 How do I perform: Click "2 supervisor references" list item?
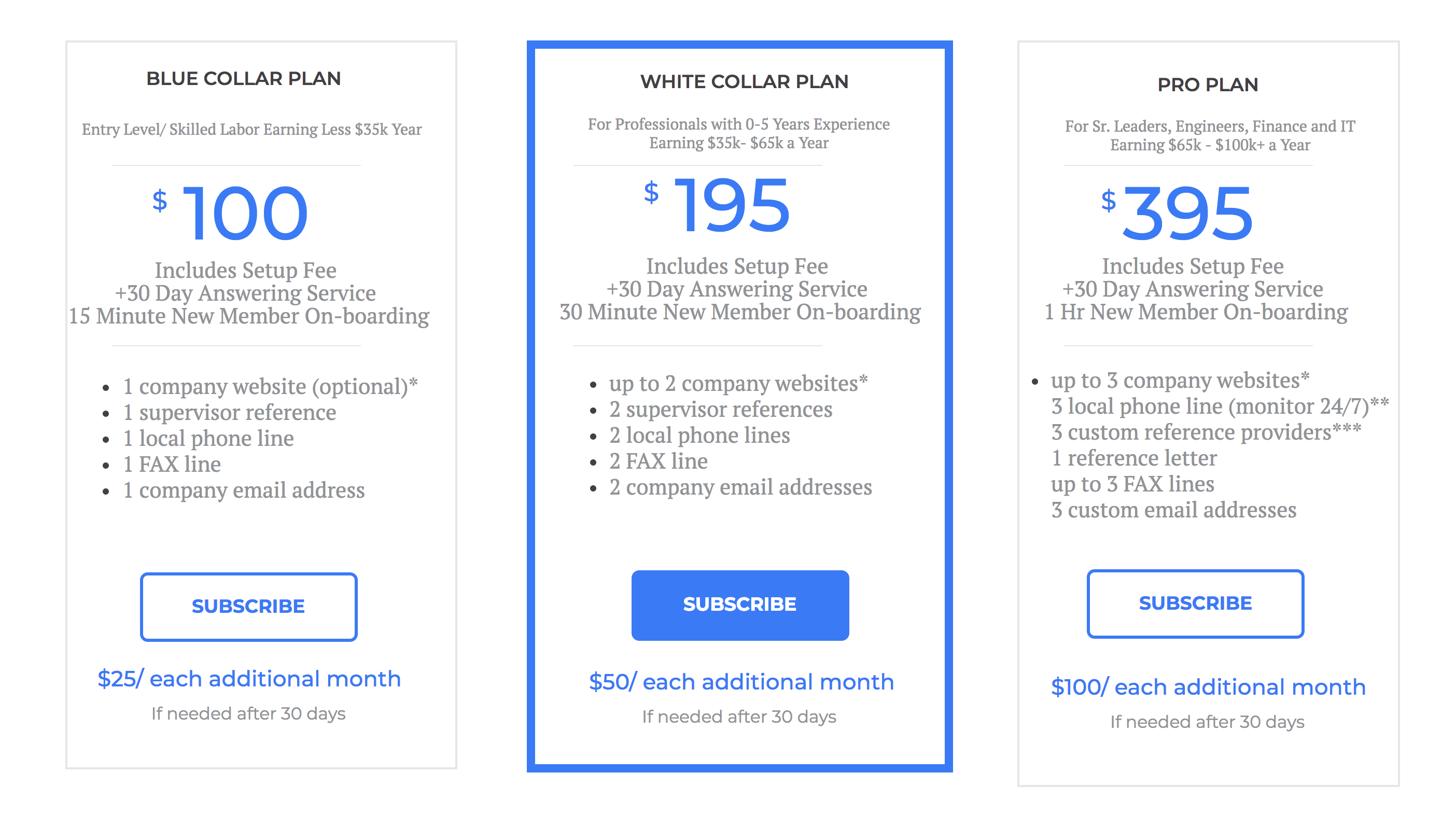[x=720, y=409]
